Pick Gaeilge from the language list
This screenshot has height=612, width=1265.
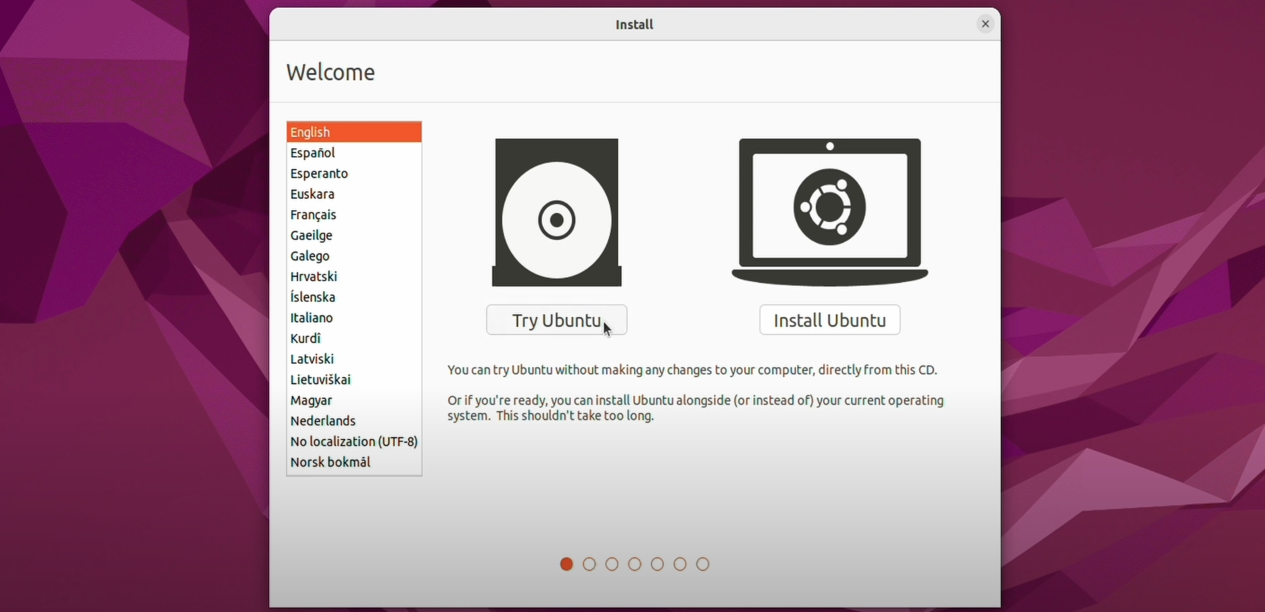click(354, 236)
